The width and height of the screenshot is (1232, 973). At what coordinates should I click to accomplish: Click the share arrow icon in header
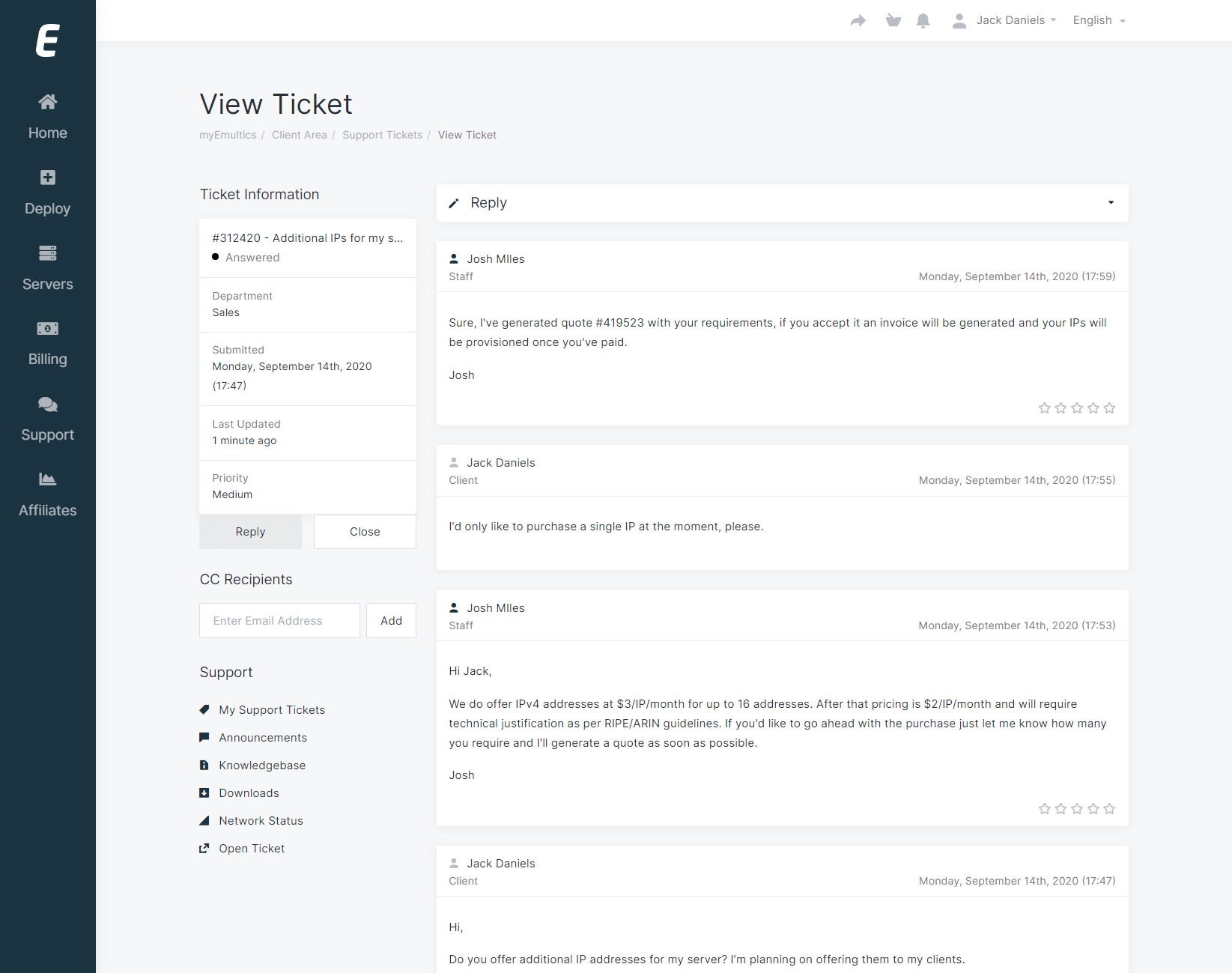click(x=858, y=21)
